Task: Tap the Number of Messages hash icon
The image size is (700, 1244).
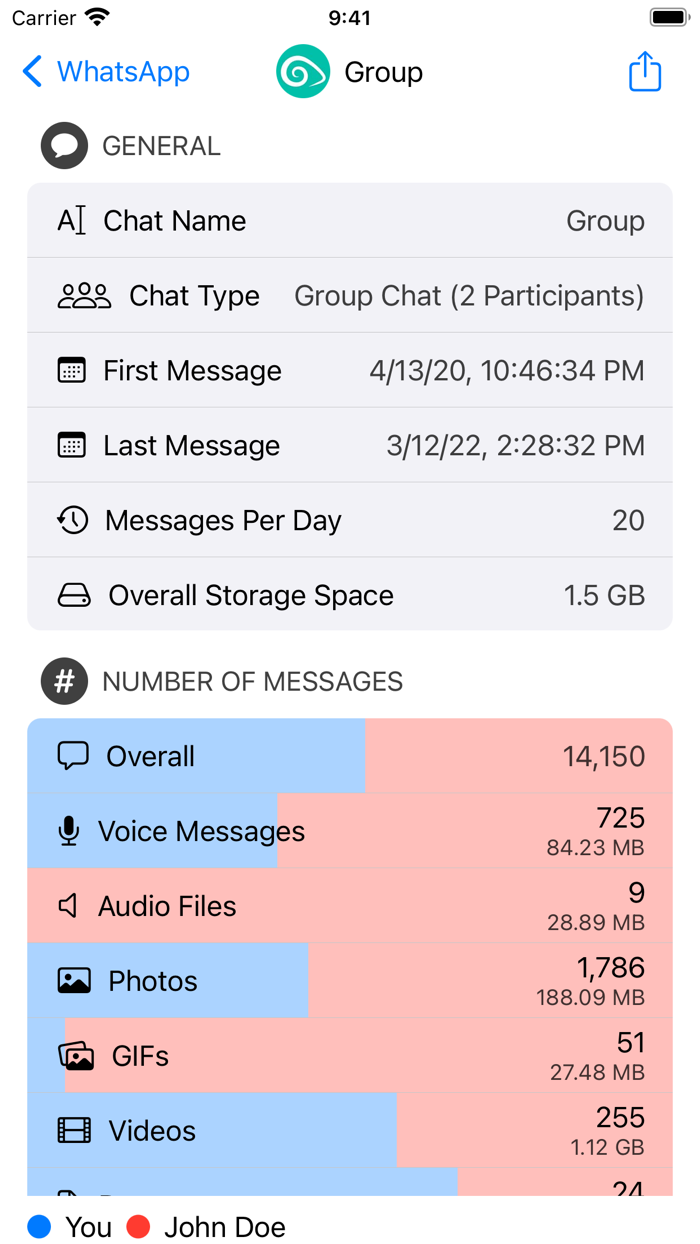Action: pos(64,681)
